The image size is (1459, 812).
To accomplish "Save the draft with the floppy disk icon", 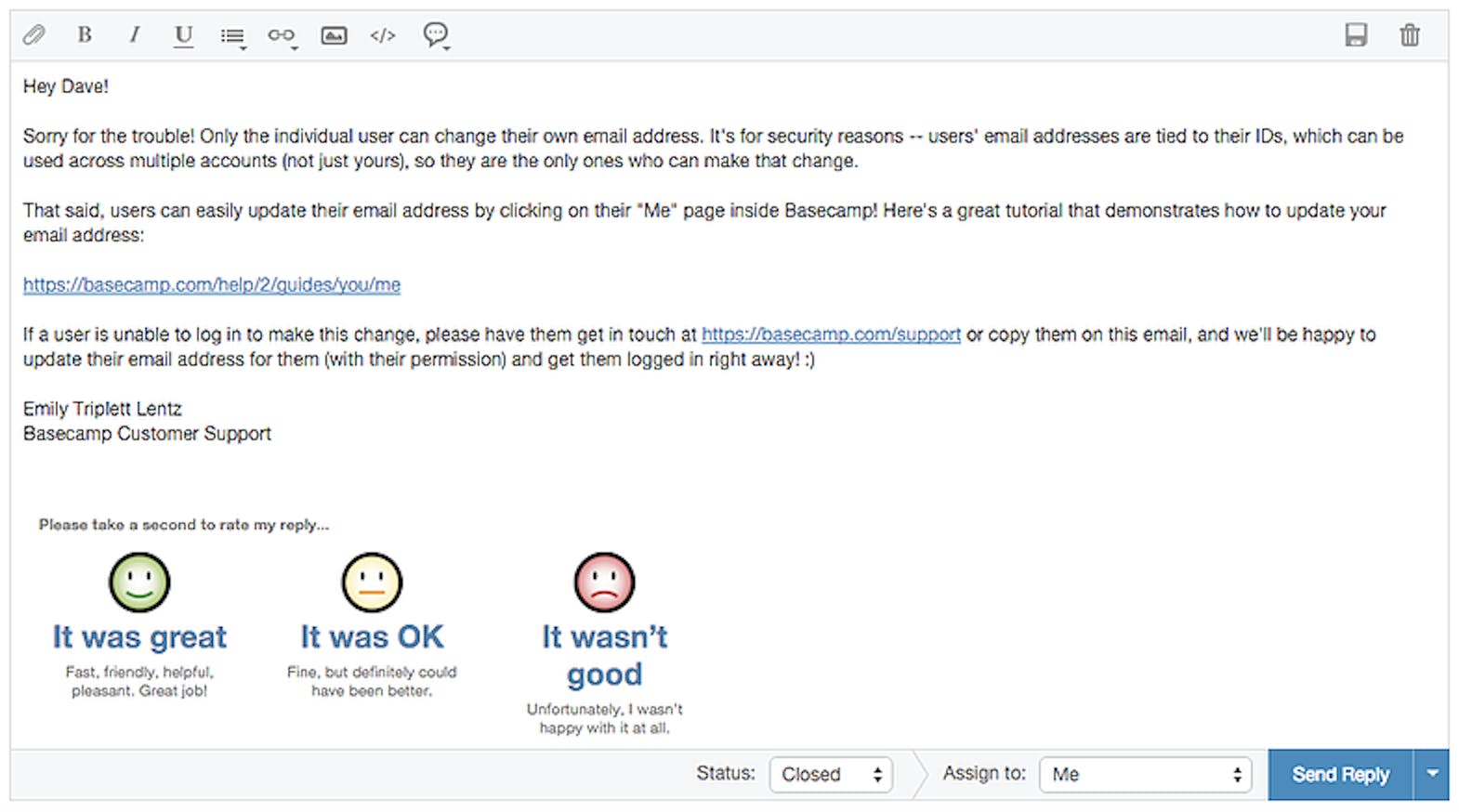I will [1356, 35].
